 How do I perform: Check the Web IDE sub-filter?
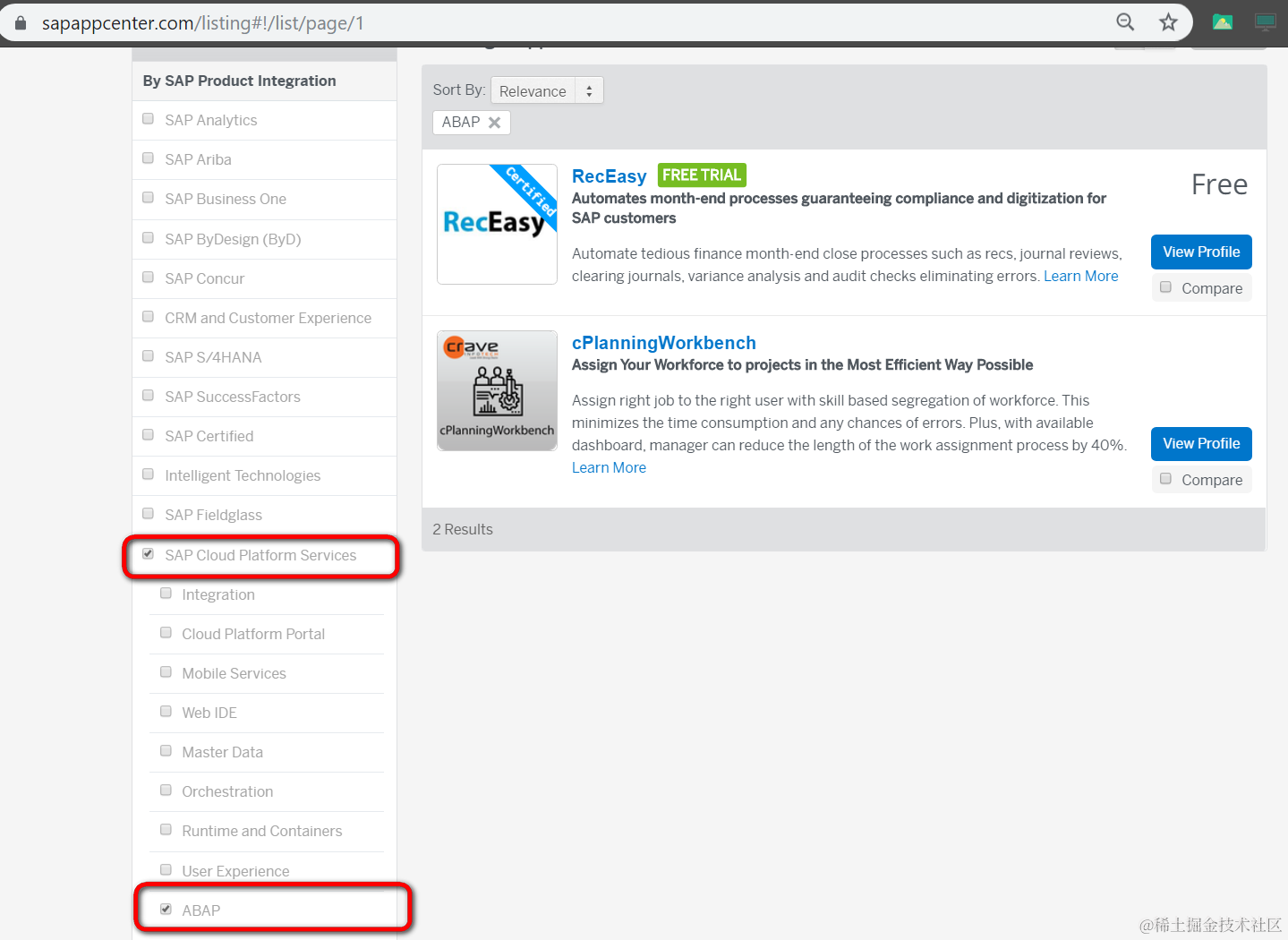(x=166, y=712)
